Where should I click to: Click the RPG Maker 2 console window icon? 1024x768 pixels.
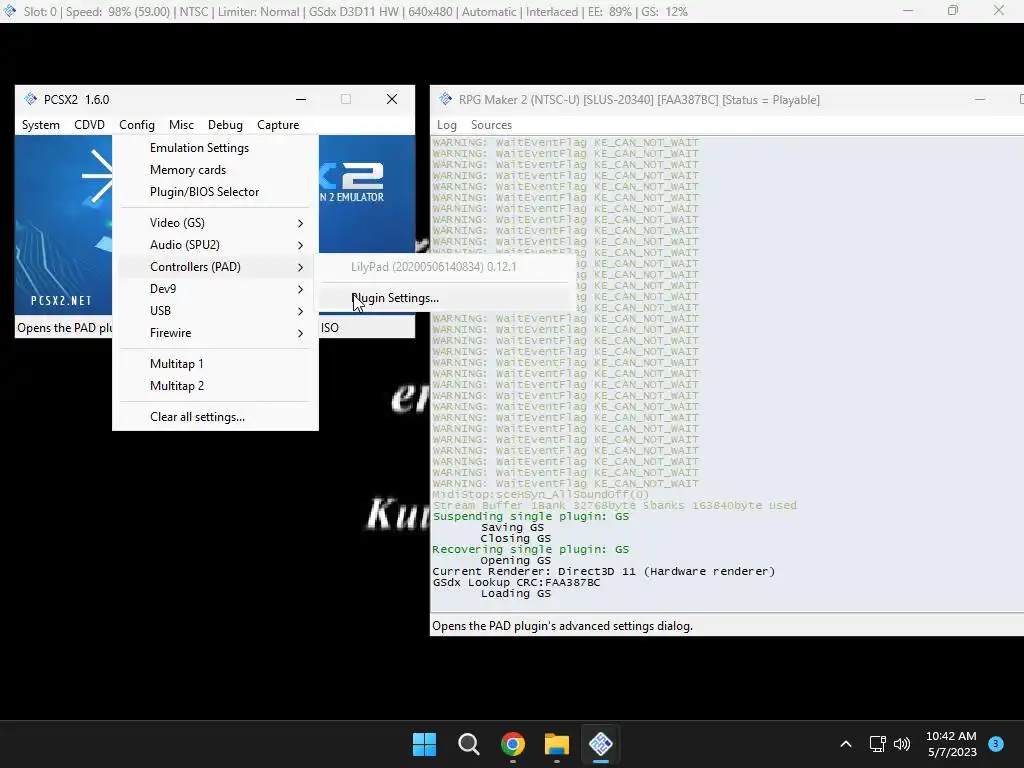445,99
